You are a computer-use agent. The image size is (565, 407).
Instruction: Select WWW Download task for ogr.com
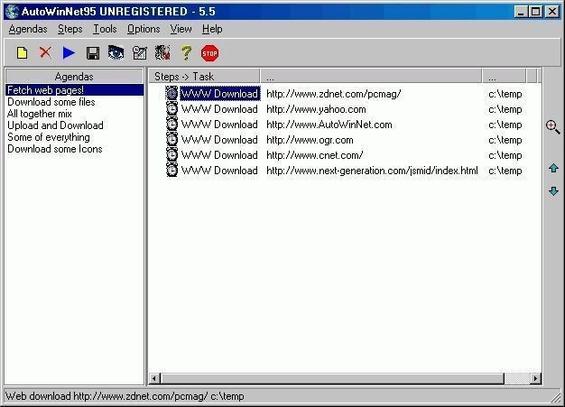click(219, 140)
